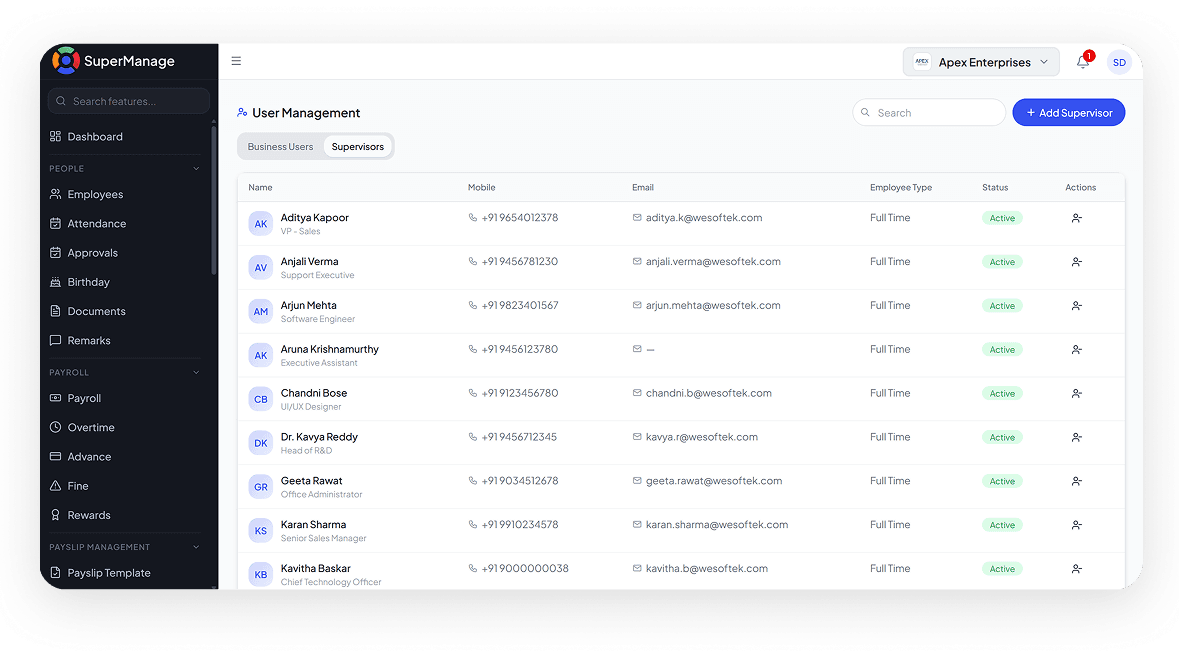Click the action icon for Aruna Krishnamurthy
The height and width of the screenshot is (657, 1179).
pyautogui.click(x=1077, y=350)
